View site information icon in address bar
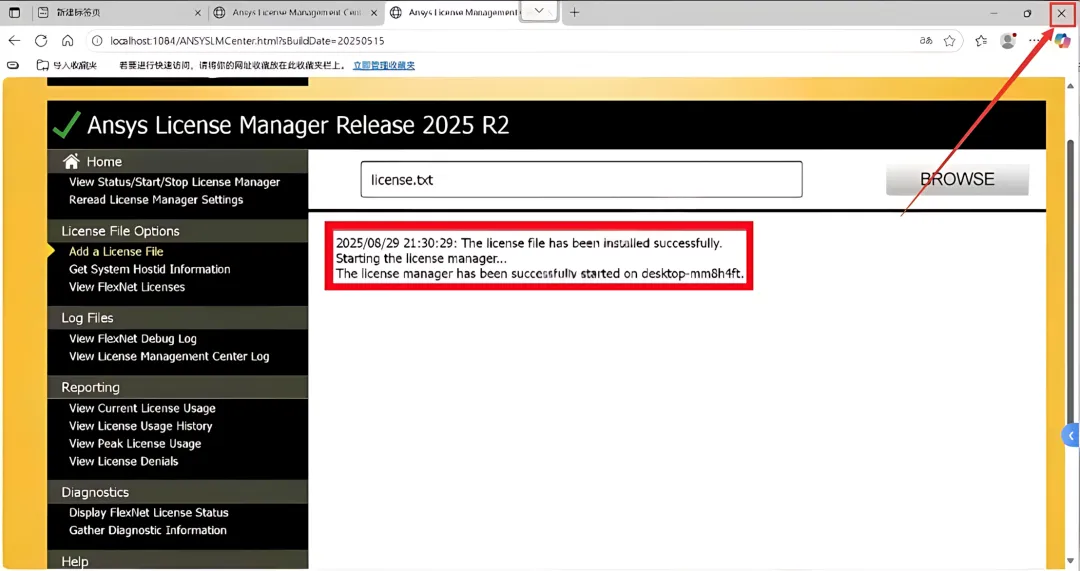The image size is (1080, 571). tap(97, 41)
